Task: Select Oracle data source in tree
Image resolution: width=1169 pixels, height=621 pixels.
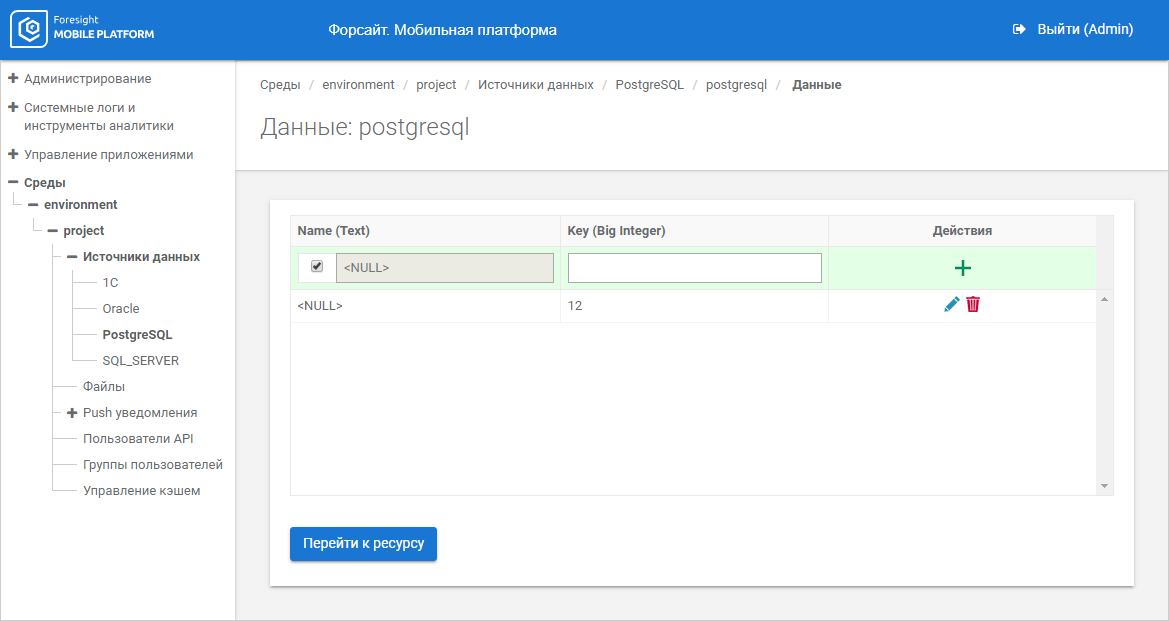Action: click(121, 309)
